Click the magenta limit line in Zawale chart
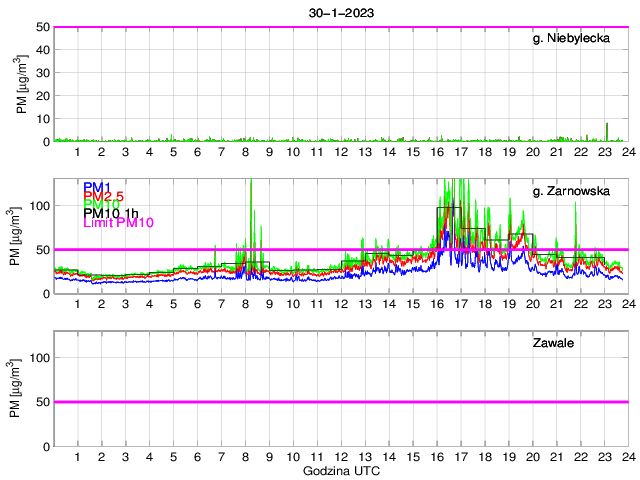The height and width of the screenshot is (480, 640). [x=340, y=402]
